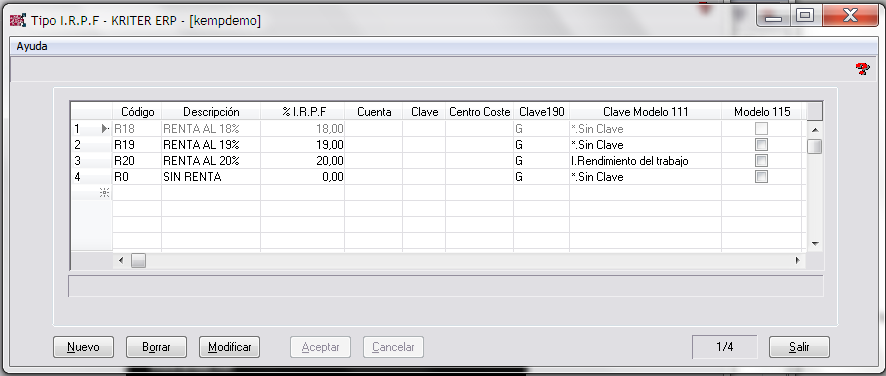Click the current-row arrow indicator on row 1
Screen dimensions: 886x376
pyautogui.click(x=105, y=129)
